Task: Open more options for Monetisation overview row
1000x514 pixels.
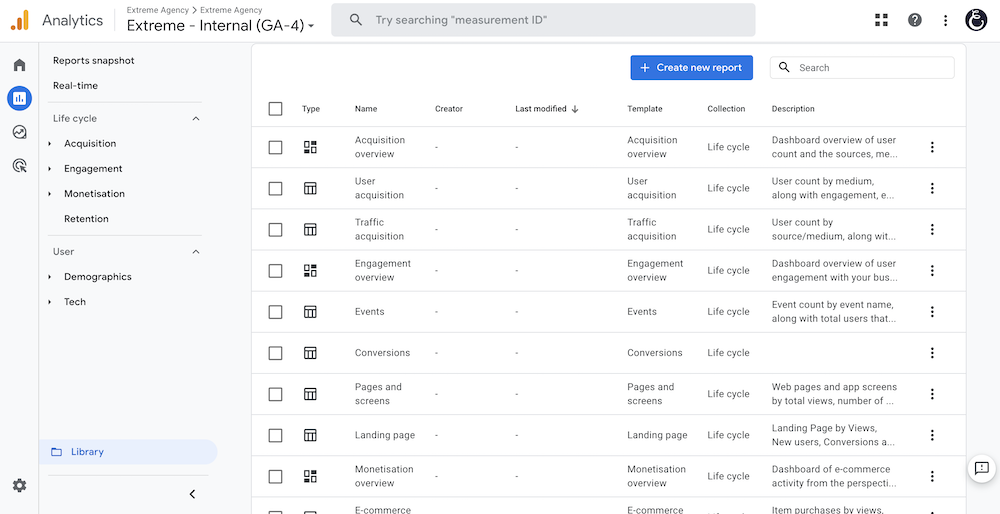Action: point(932,476)
